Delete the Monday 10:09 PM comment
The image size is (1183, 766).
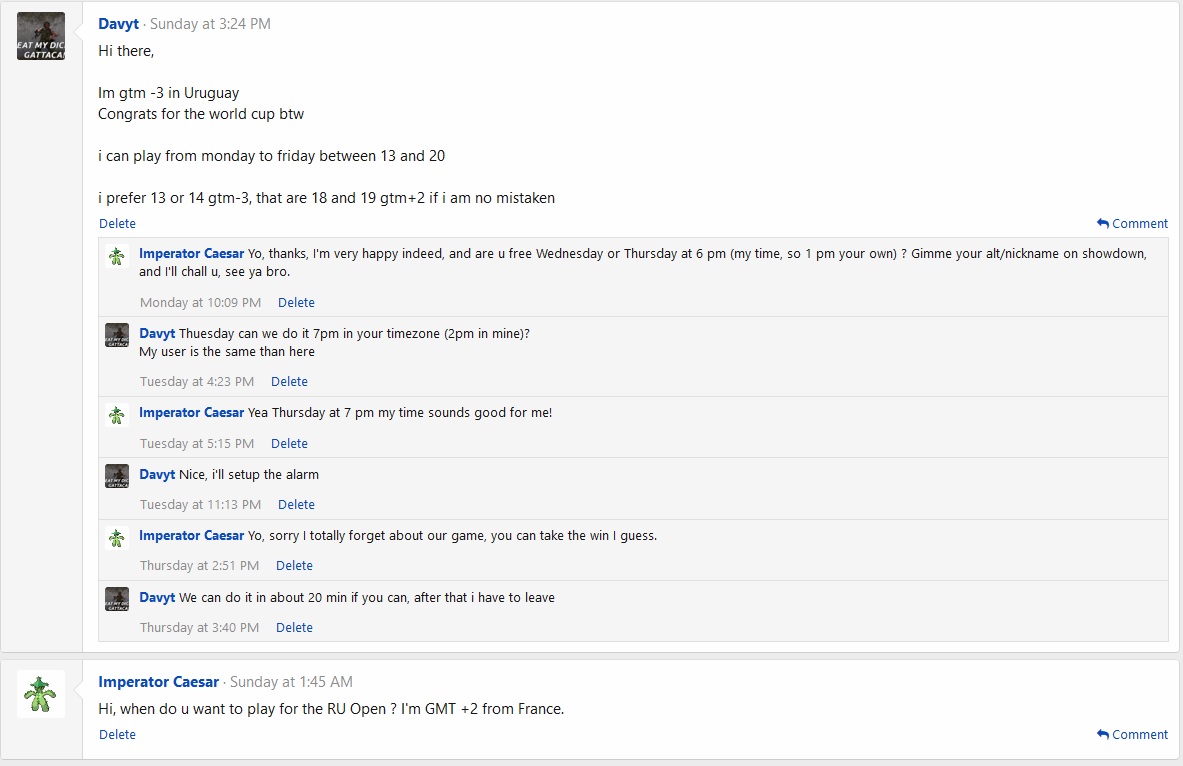[x=296, y=303]
